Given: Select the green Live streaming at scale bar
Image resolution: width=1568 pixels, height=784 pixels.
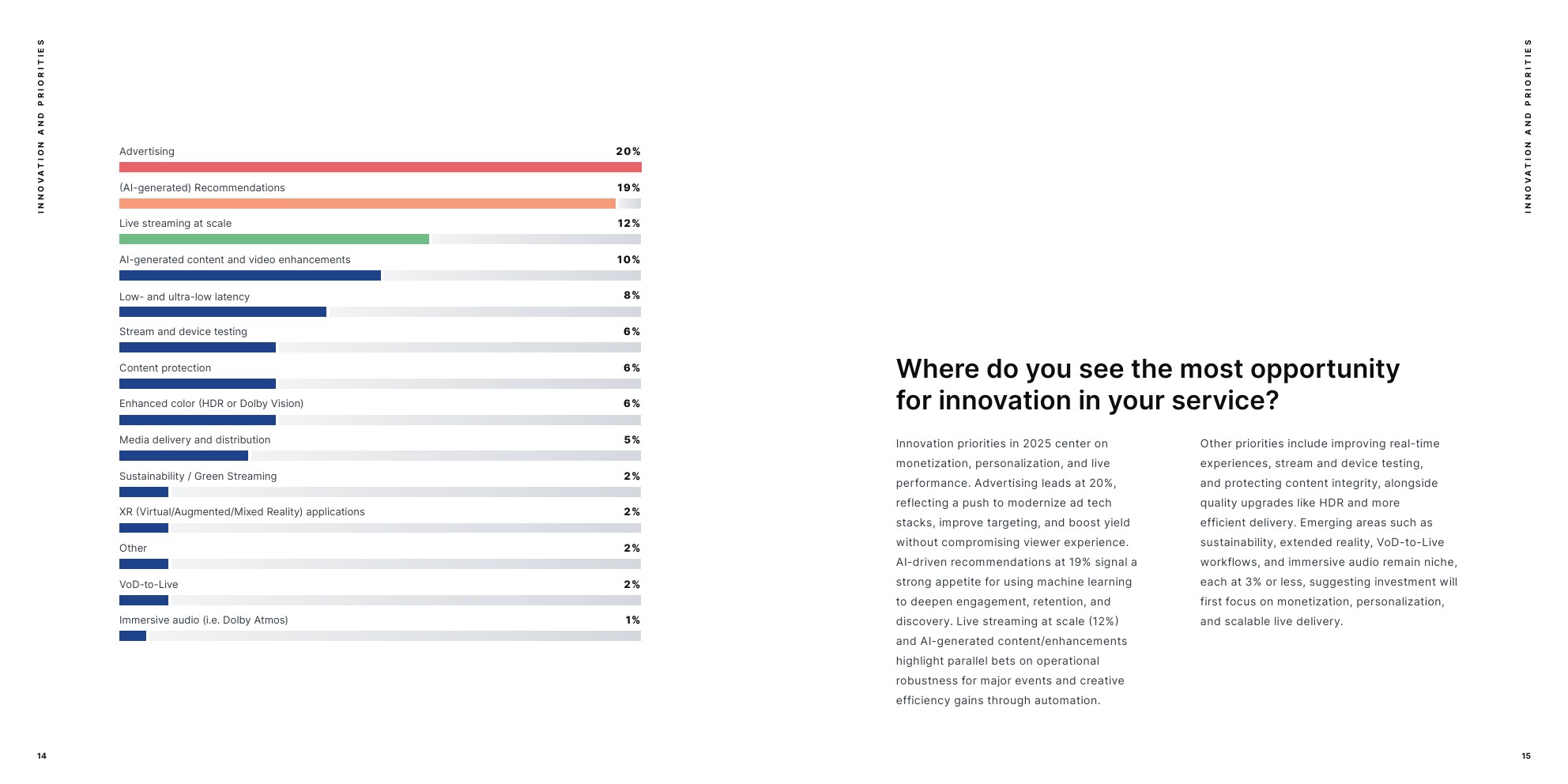Looking at the screenshot, I should (x=274, y=239).
